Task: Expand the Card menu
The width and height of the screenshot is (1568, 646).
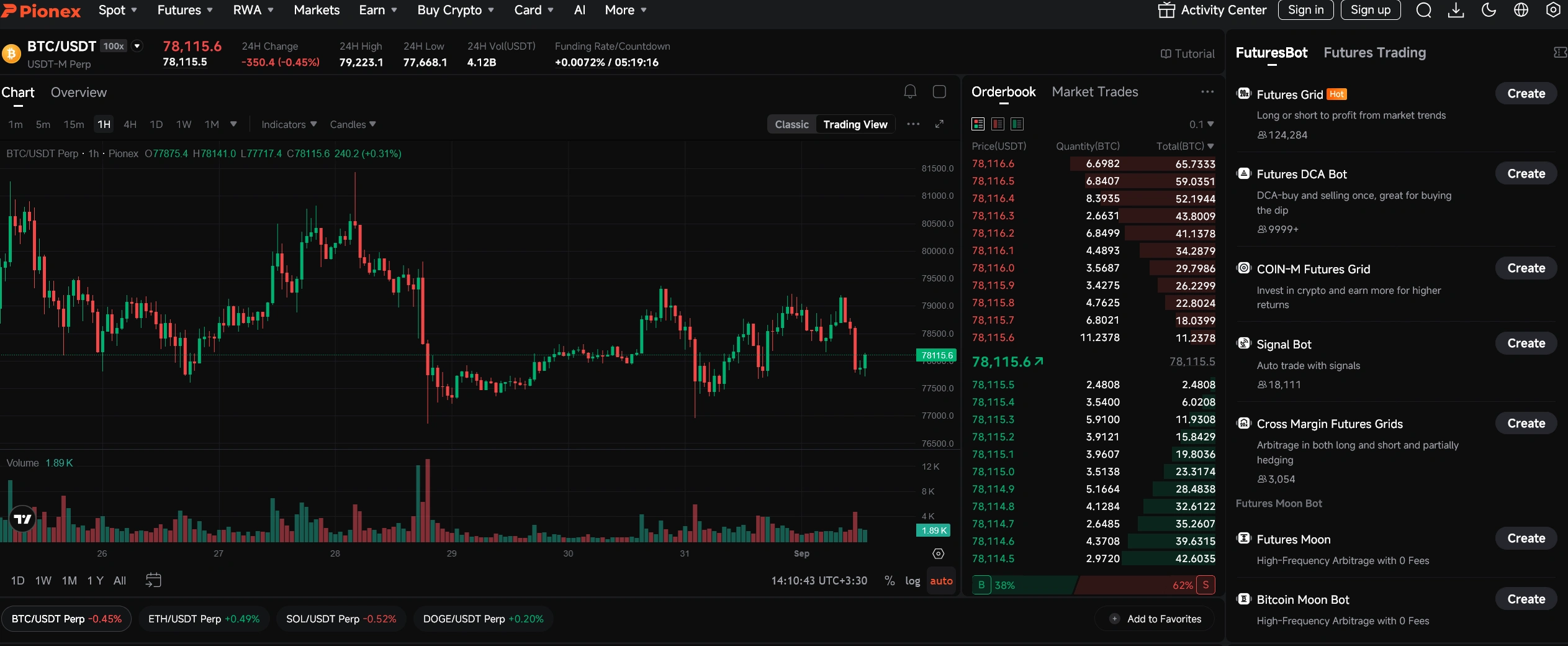Action: [534, 10]
